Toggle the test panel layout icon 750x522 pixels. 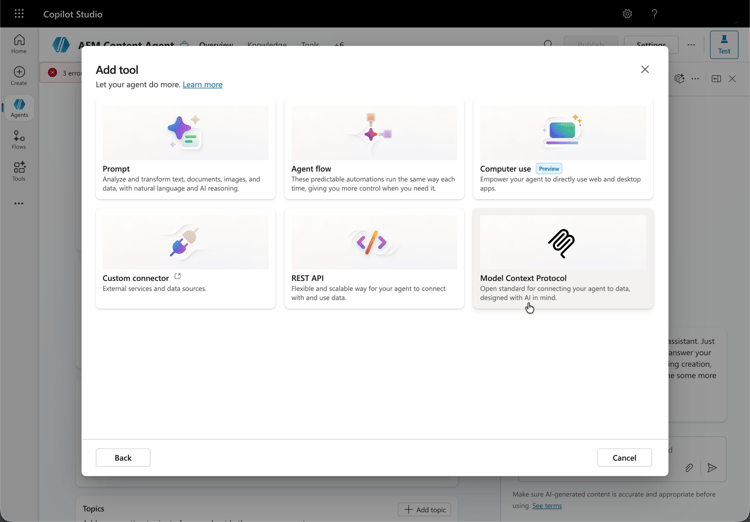[x=716, y=78]
